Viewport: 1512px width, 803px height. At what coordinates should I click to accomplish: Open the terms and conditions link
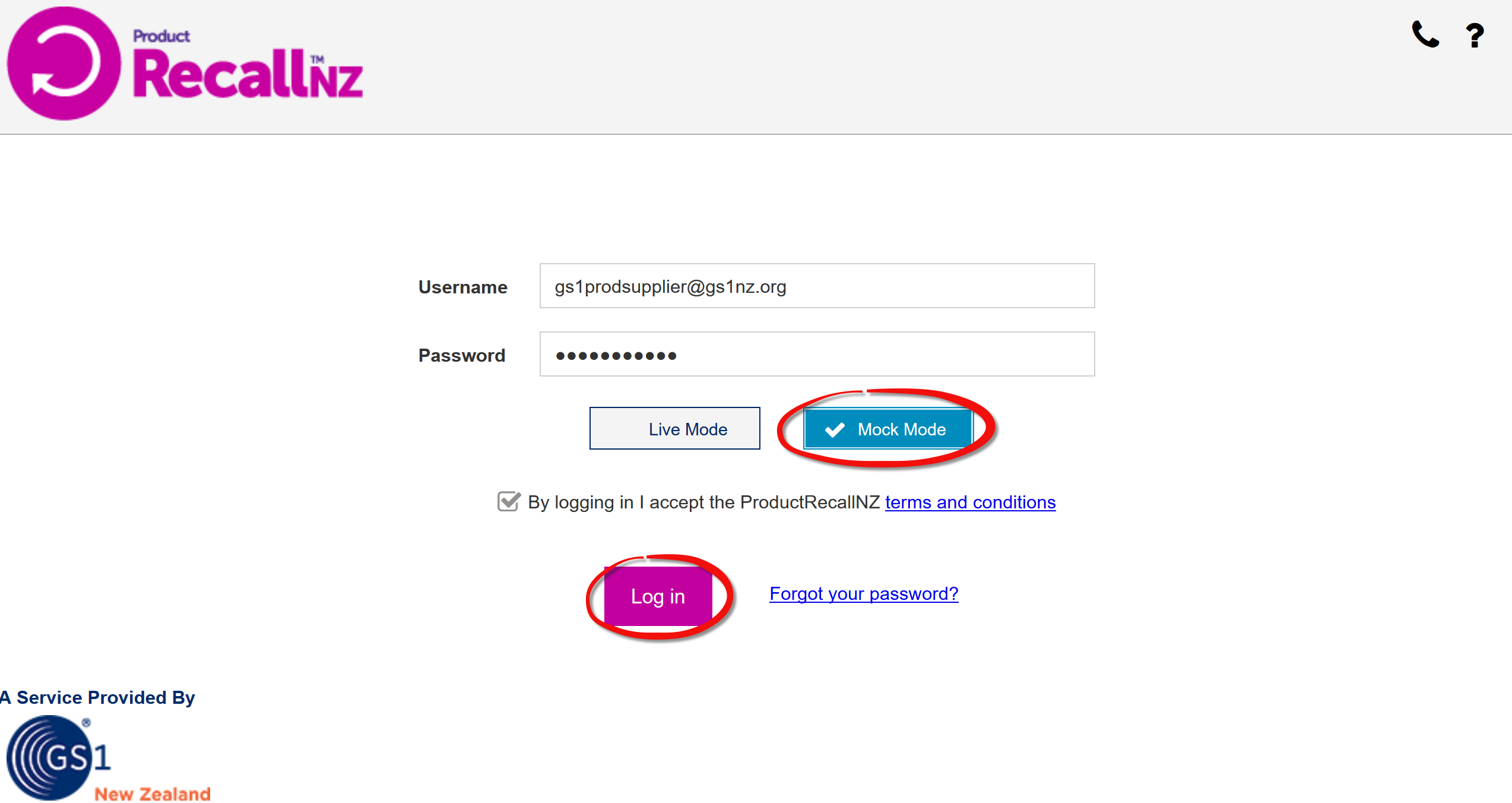[970, 502]
